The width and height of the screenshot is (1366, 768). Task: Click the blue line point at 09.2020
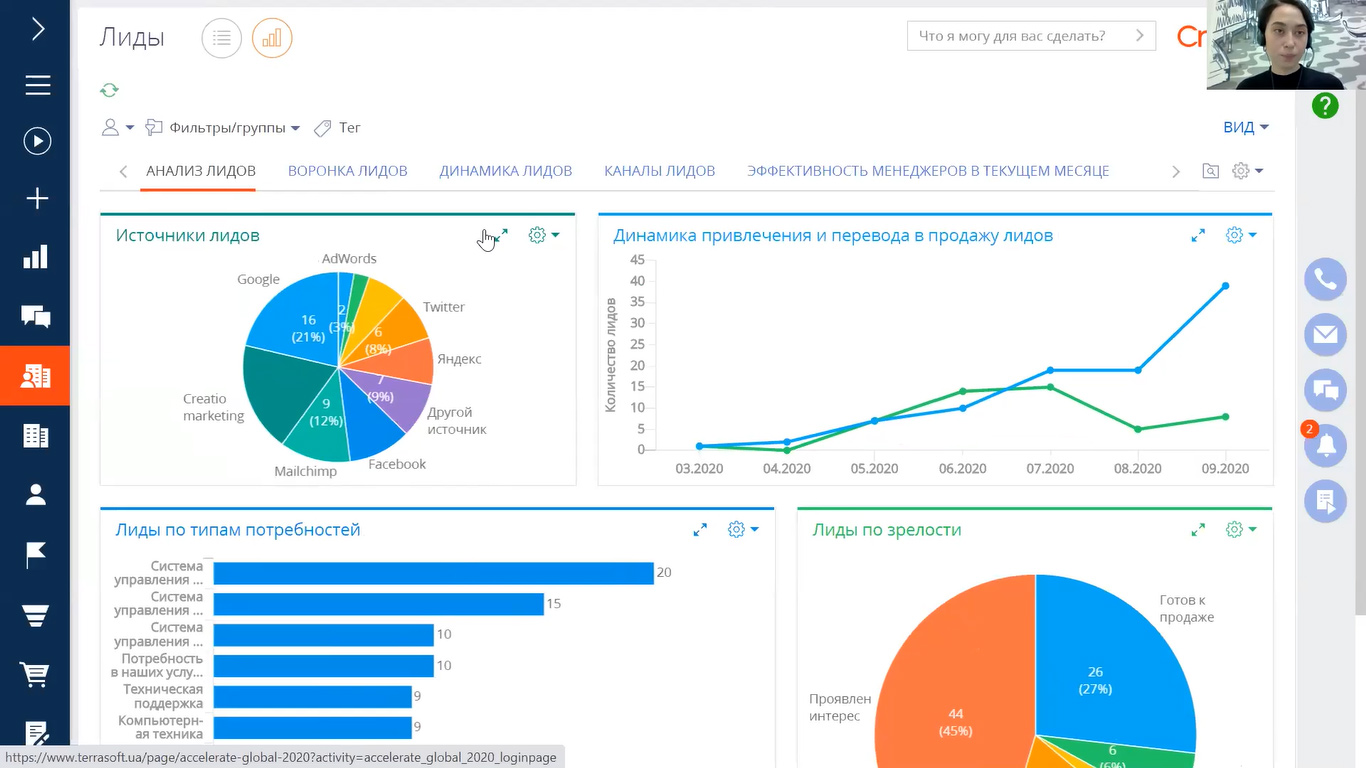pyautogui.click(x=1225, y=286)
